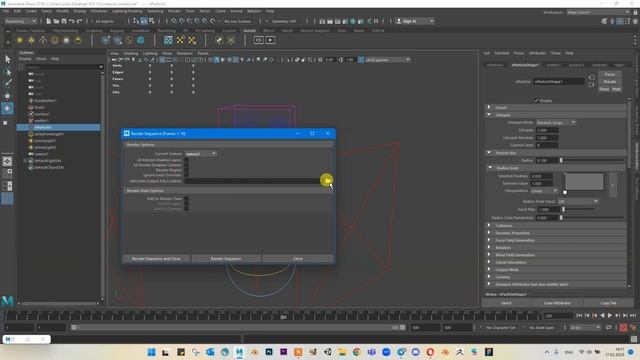Image resolution: width=640 pixels, height=360 pixels.
Task: Click the IPR render play shelf icon
Action: pos(270,40)
